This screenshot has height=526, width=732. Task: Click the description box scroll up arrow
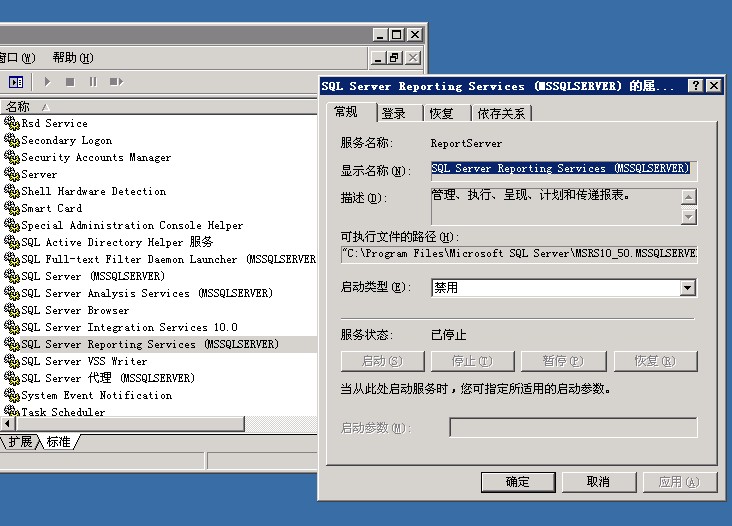pos(689,197)
